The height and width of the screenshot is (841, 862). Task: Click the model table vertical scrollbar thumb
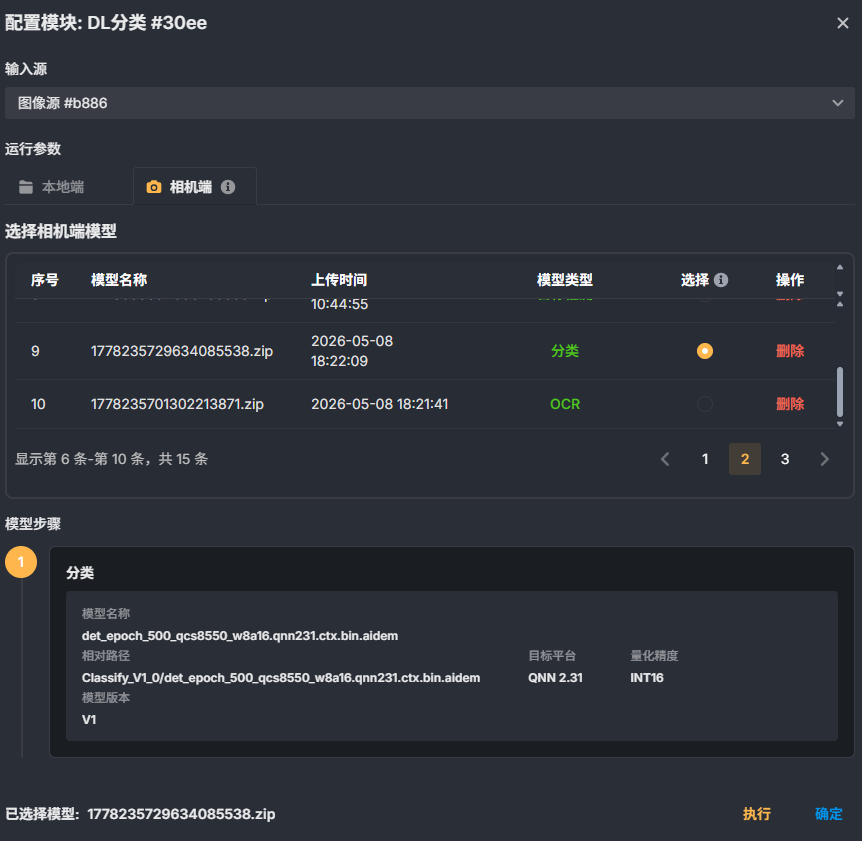[840, 392]
